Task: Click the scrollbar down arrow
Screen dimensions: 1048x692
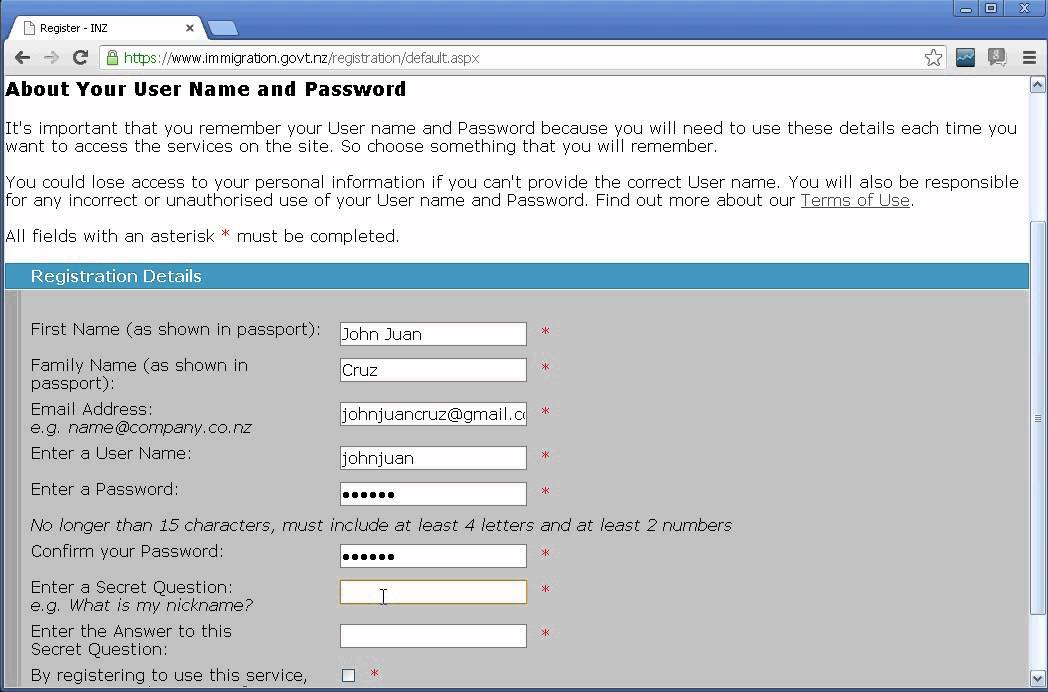Action: click(1037, 677)
